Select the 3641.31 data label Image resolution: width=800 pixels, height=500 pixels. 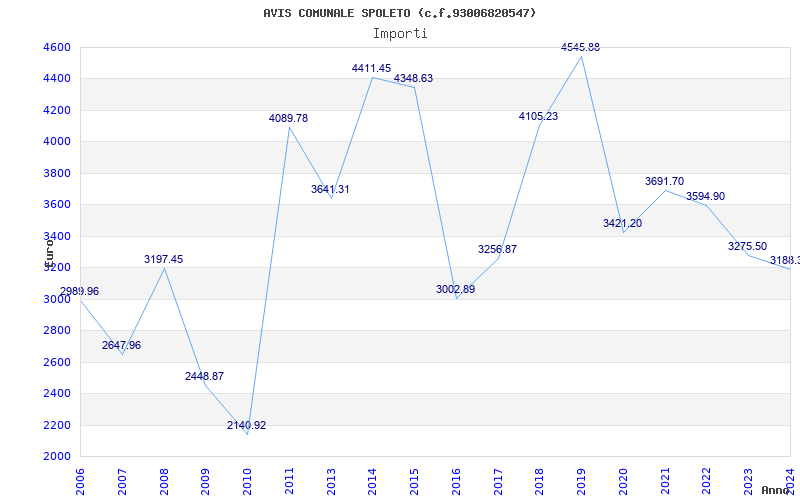(x=330, y=189)
